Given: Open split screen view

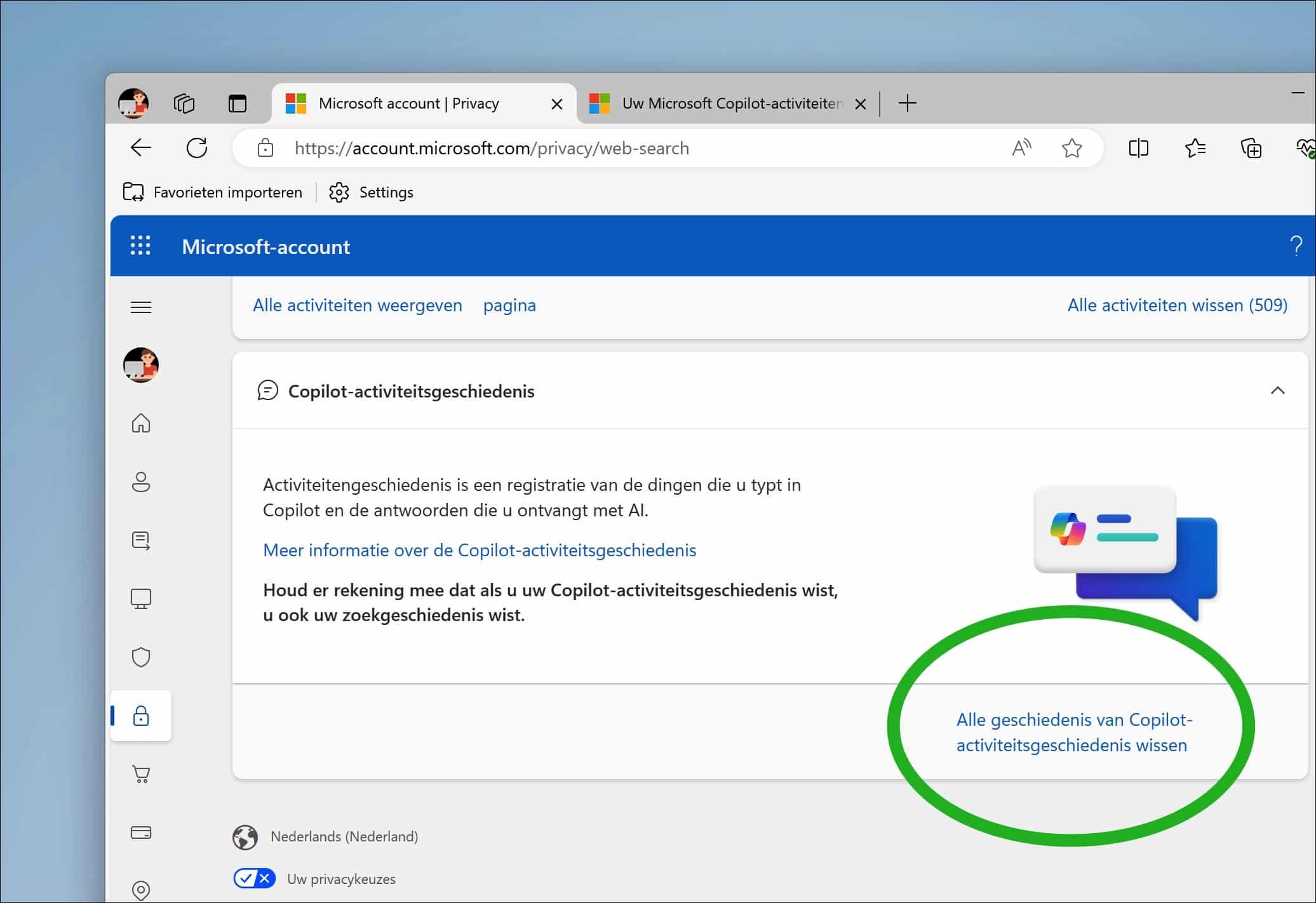Looking at the screenshot, I should (1139, 148).
